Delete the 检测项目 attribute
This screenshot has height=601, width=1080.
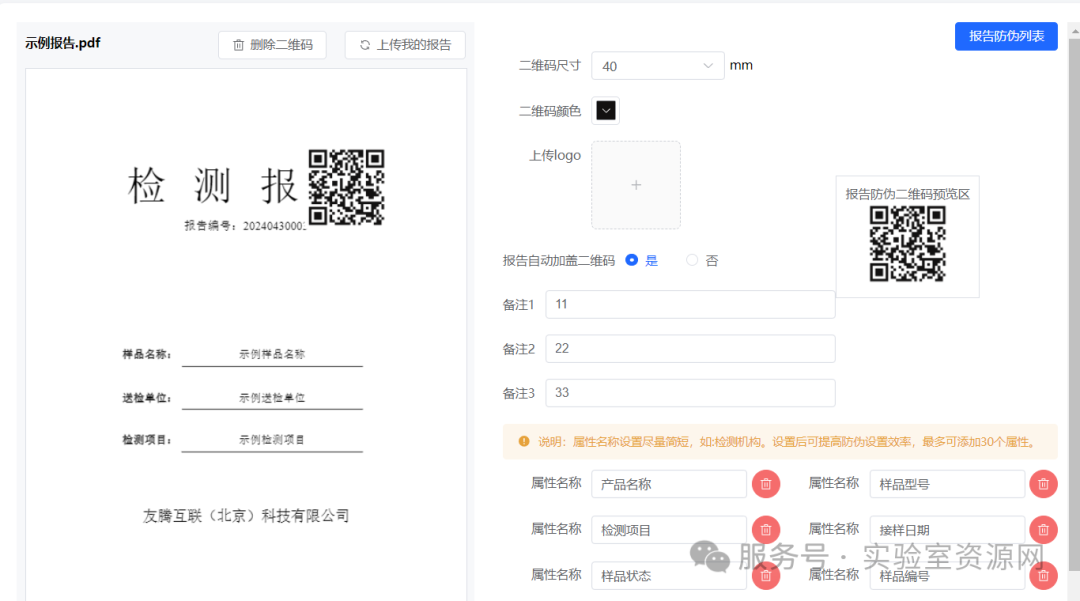coord(765,529)
